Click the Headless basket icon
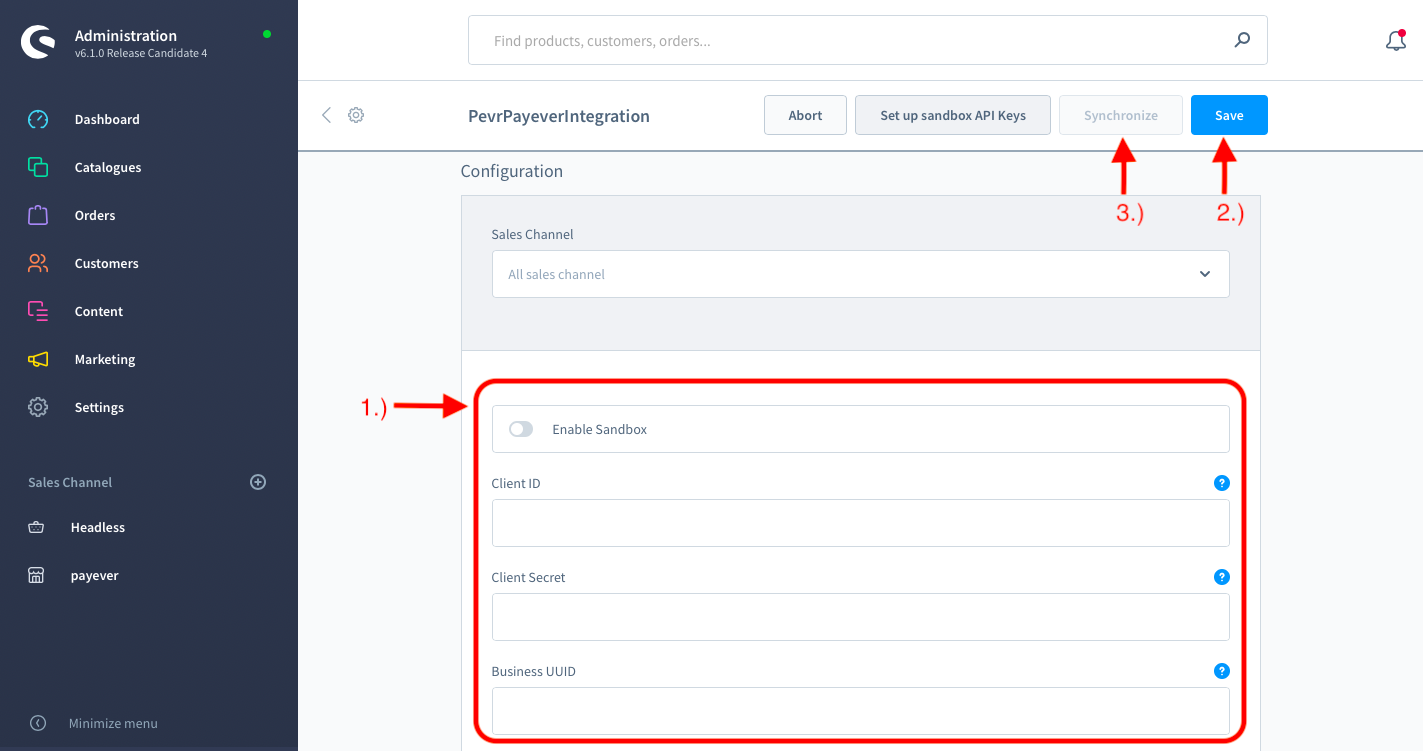The image size is (1423, 751). pos(36,527)
